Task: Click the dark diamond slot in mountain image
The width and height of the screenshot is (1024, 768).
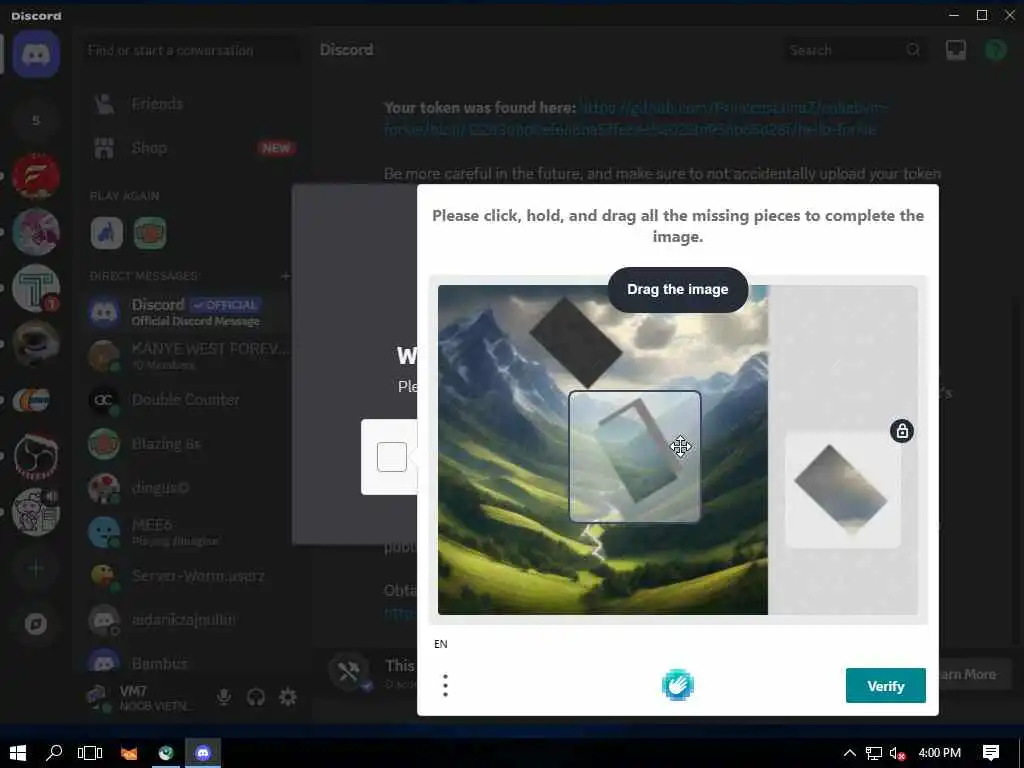Action: 575,343
